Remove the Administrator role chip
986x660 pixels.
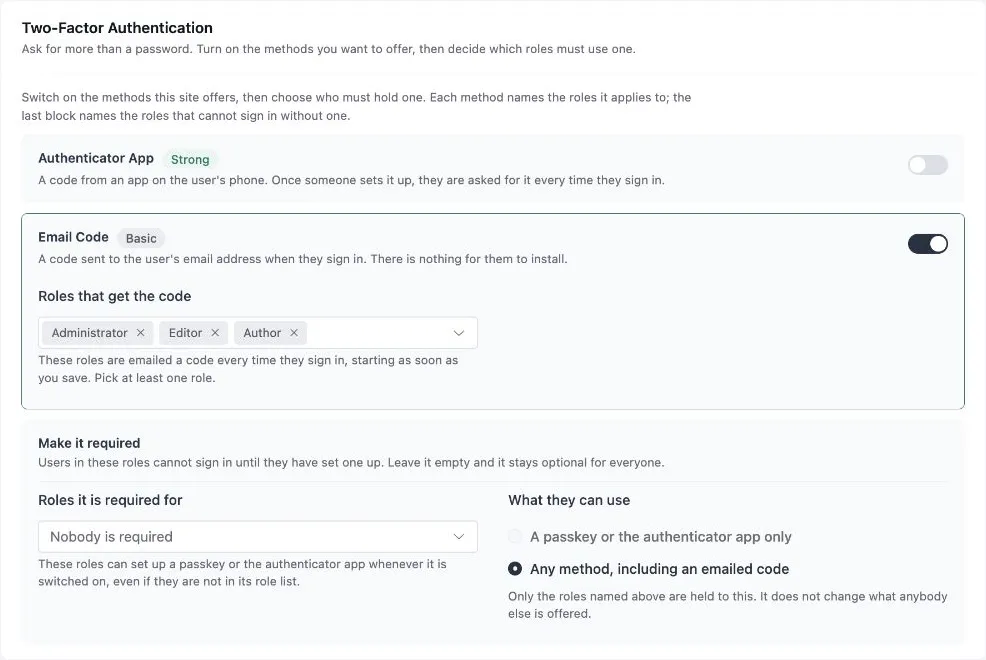(140, 333)
